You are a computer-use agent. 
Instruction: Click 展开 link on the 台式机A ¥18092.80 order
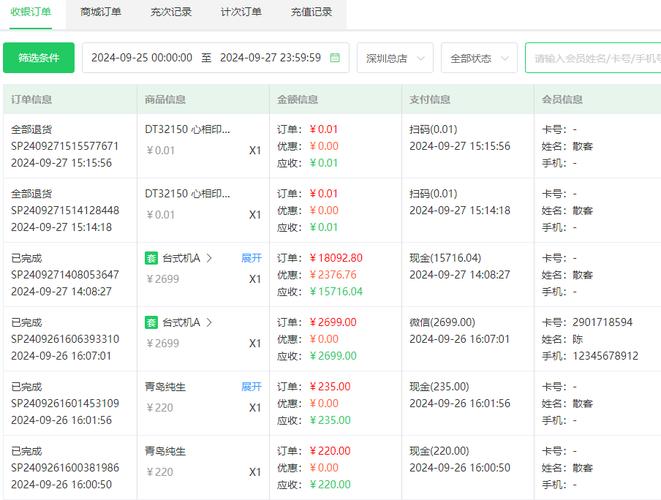(252, 258)
